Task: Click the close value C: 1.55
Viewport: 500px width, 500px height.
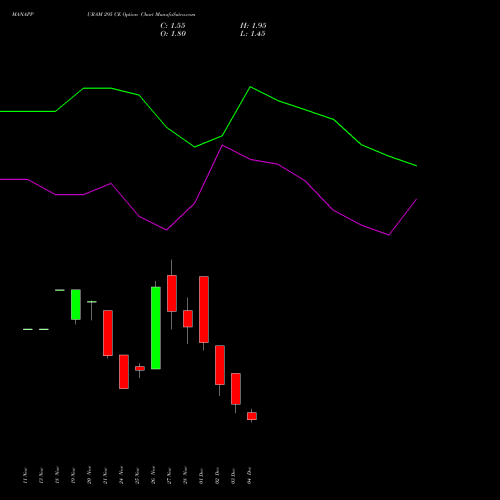Action: click(173, 26)
